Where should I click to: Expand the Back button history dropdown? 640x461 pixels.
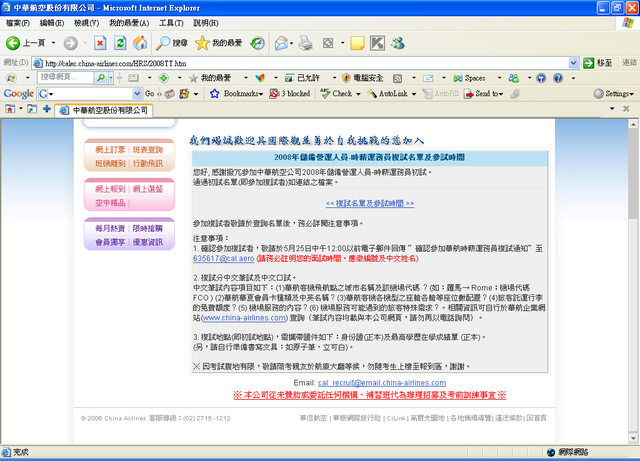point(53,43)
